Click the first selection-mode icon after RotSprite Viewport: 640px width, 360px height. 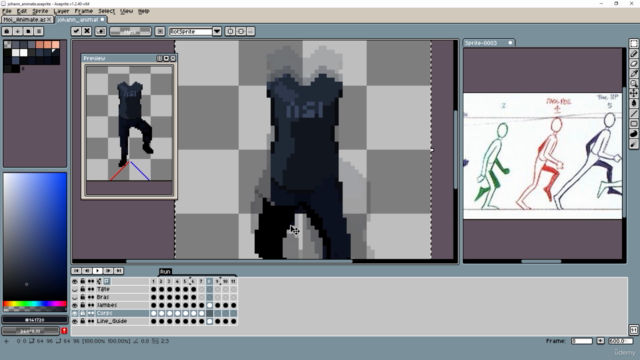click(230, 31)
